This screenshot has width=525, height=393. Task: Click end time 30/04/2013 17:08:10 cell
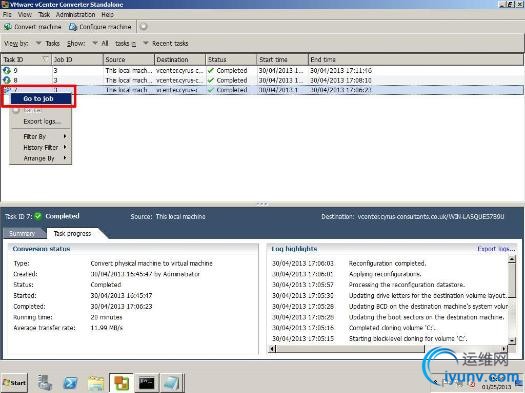coord(341,80)
